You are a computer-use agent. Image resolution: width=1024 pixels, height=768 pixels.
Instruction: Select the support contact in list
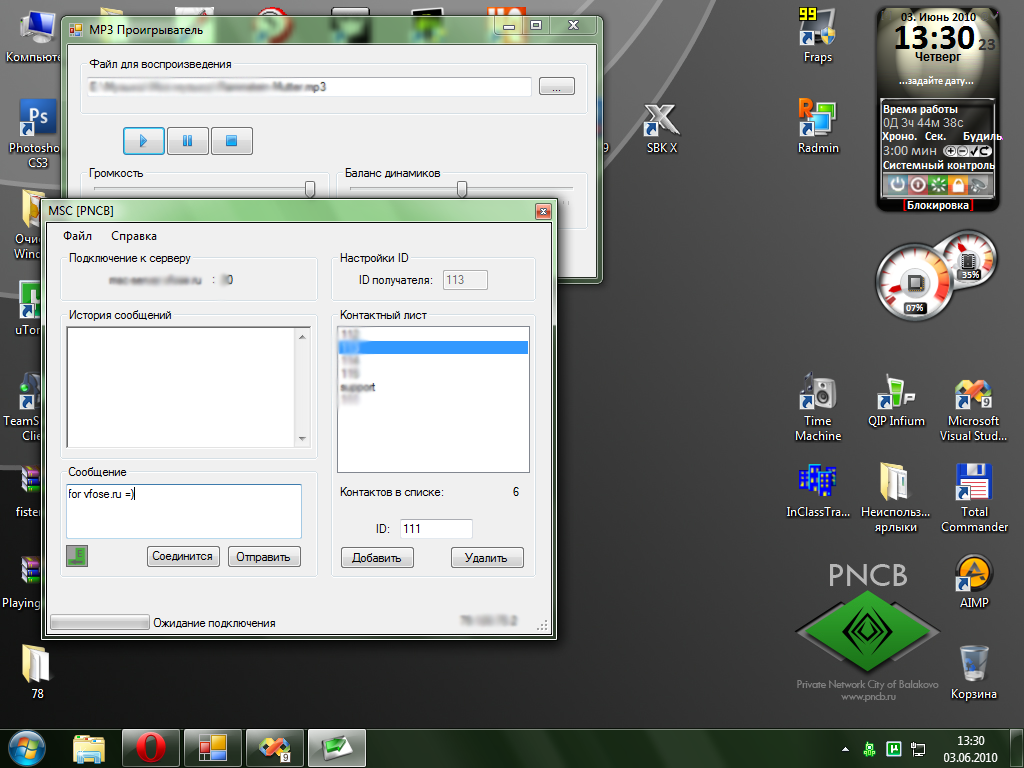[x=358, y=386]
